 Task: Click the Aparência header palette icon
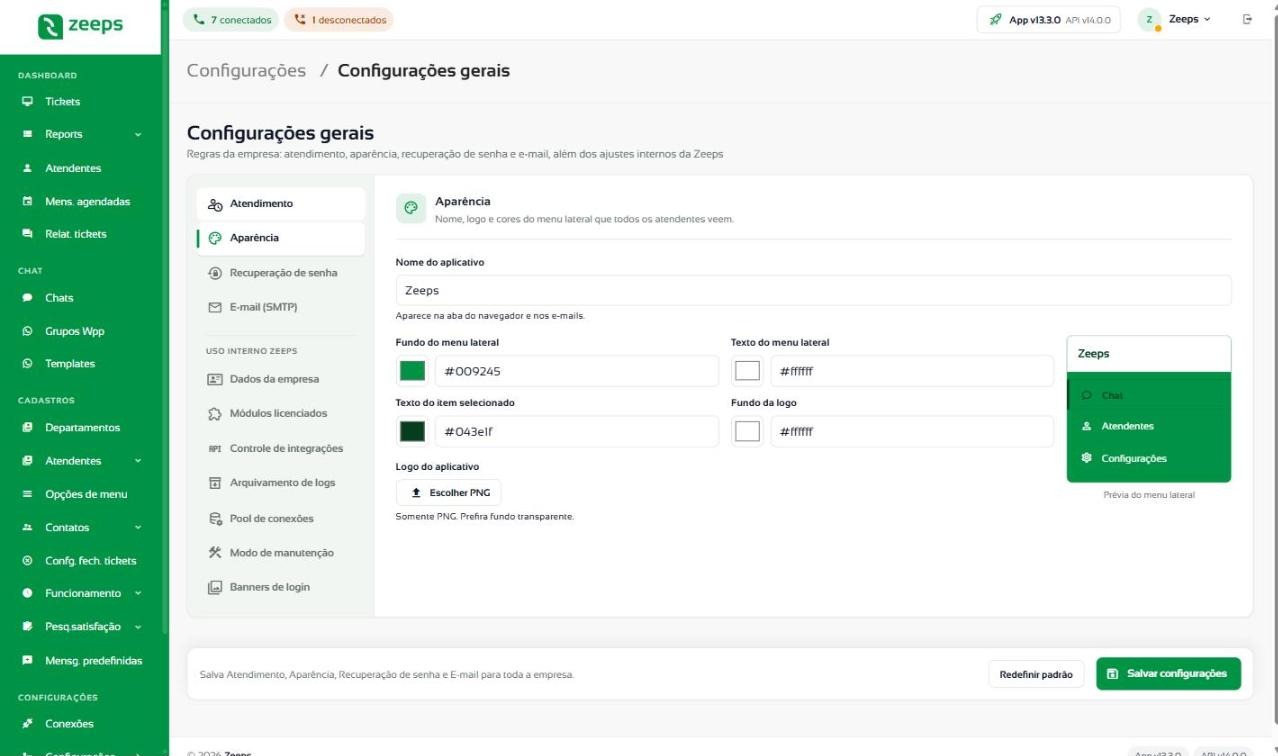(410, 208)
